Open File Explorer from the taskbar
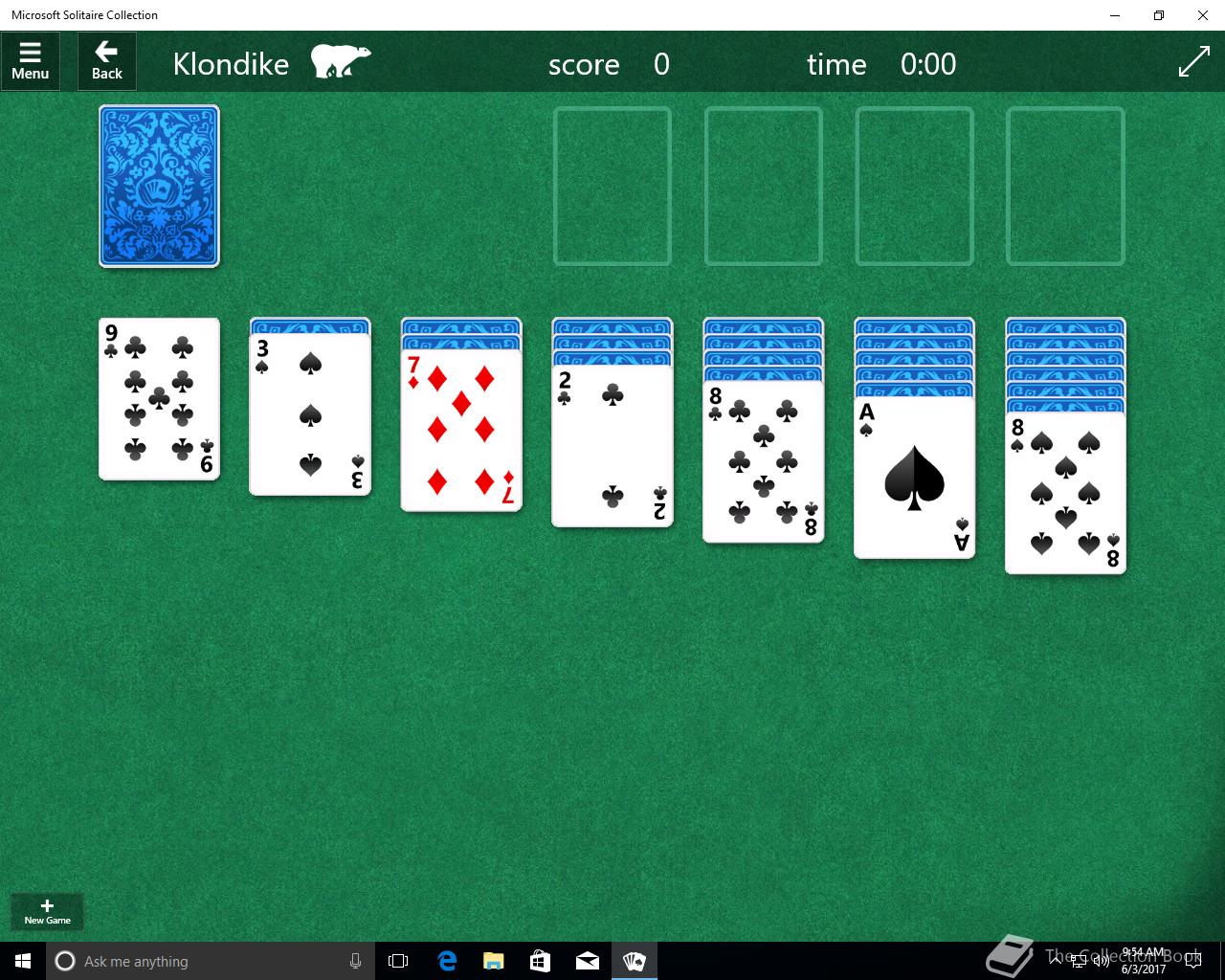 (x=494, y=961)
